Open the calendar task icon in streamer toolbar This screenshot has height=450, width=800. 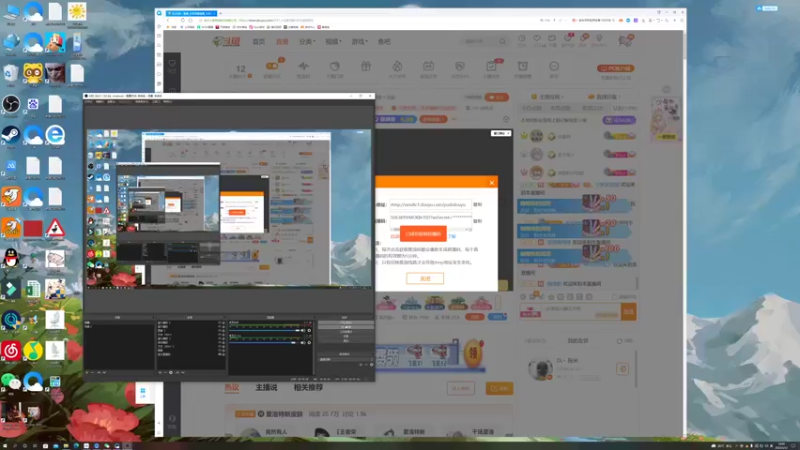tap(429, 66)
